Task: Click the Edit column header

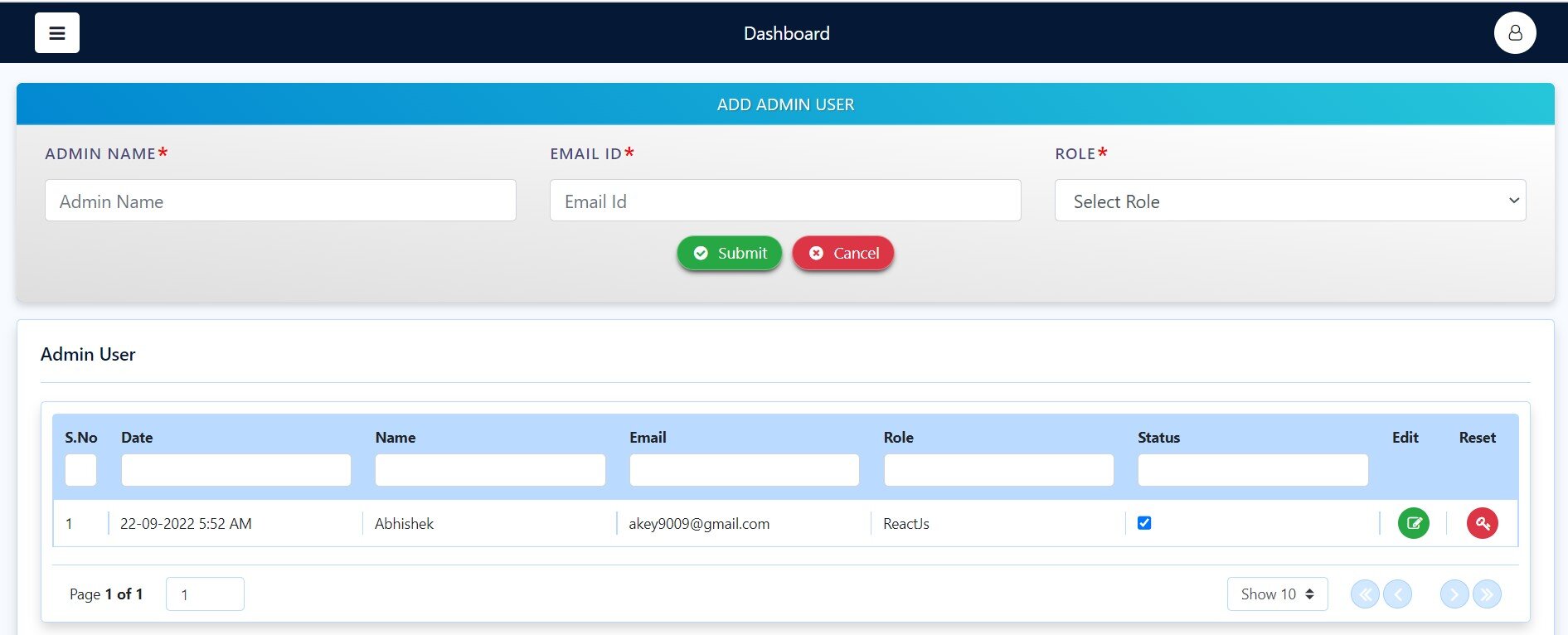Action: tap(1405, 438)
